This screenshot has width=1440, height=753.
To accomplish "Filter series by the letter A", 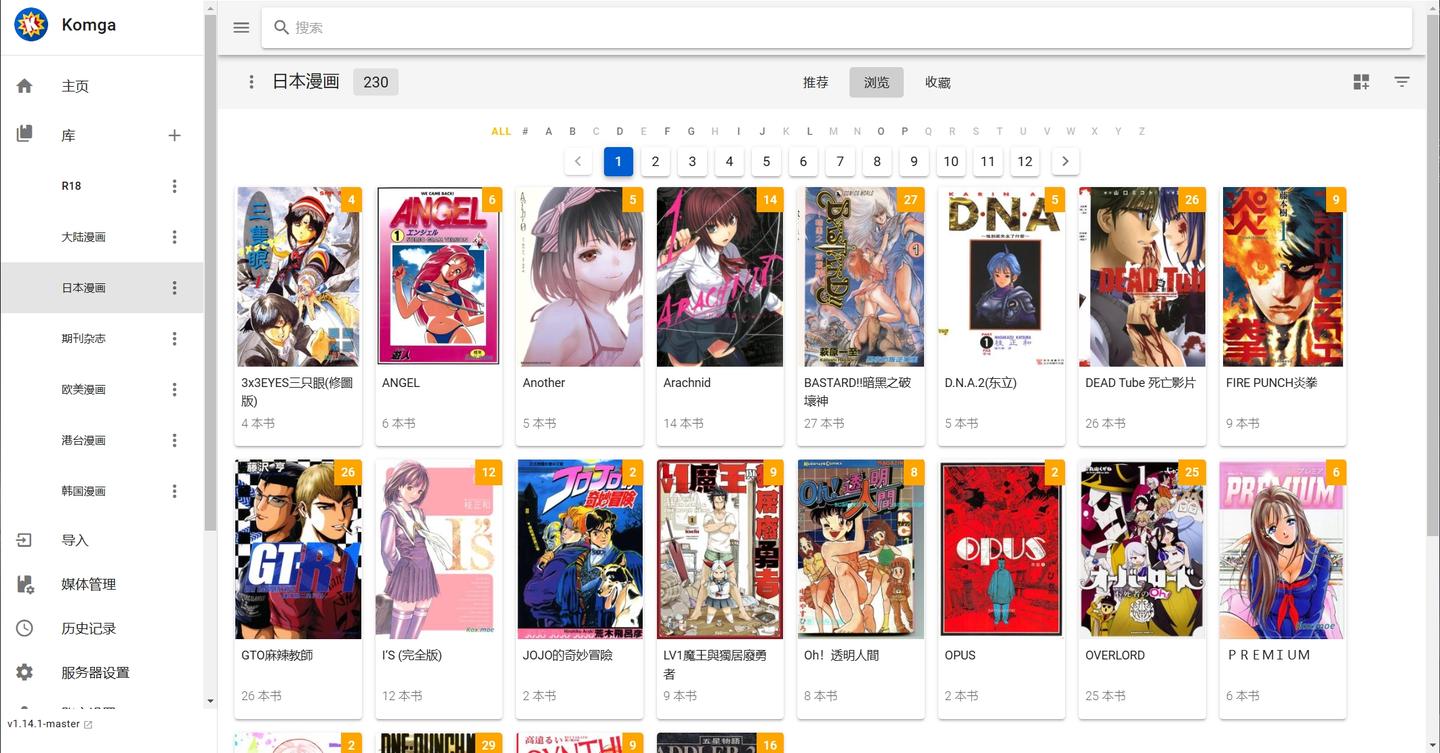I will 548,131.
